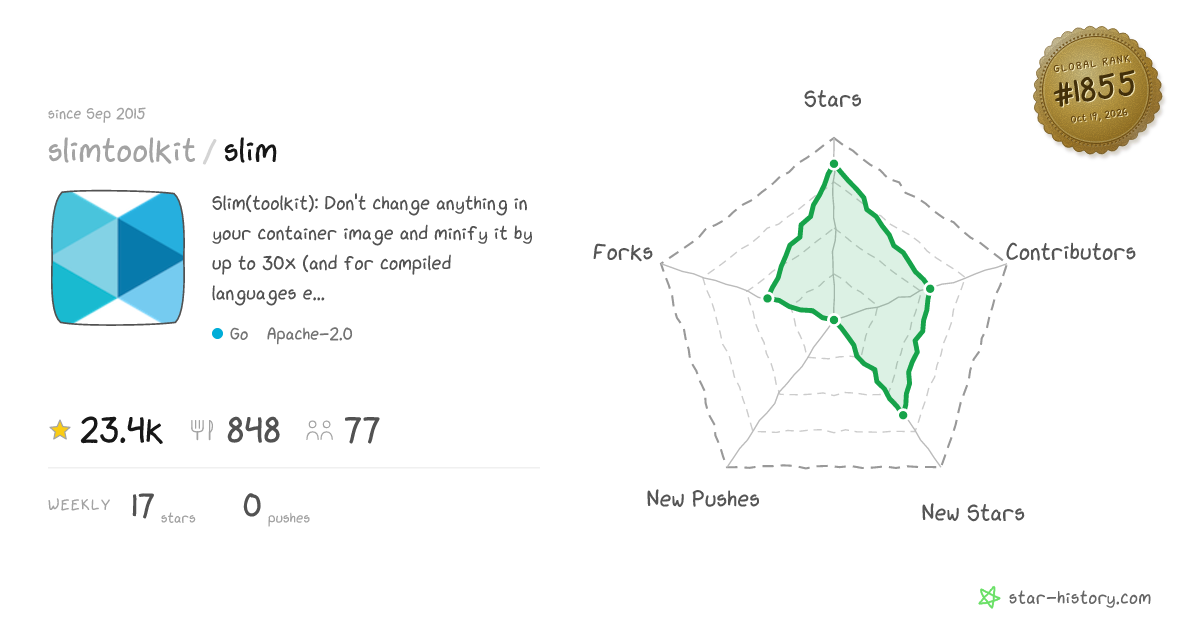Click the contributors people icon beside 77
This screenshot has height=630, width=1200.
320,431
